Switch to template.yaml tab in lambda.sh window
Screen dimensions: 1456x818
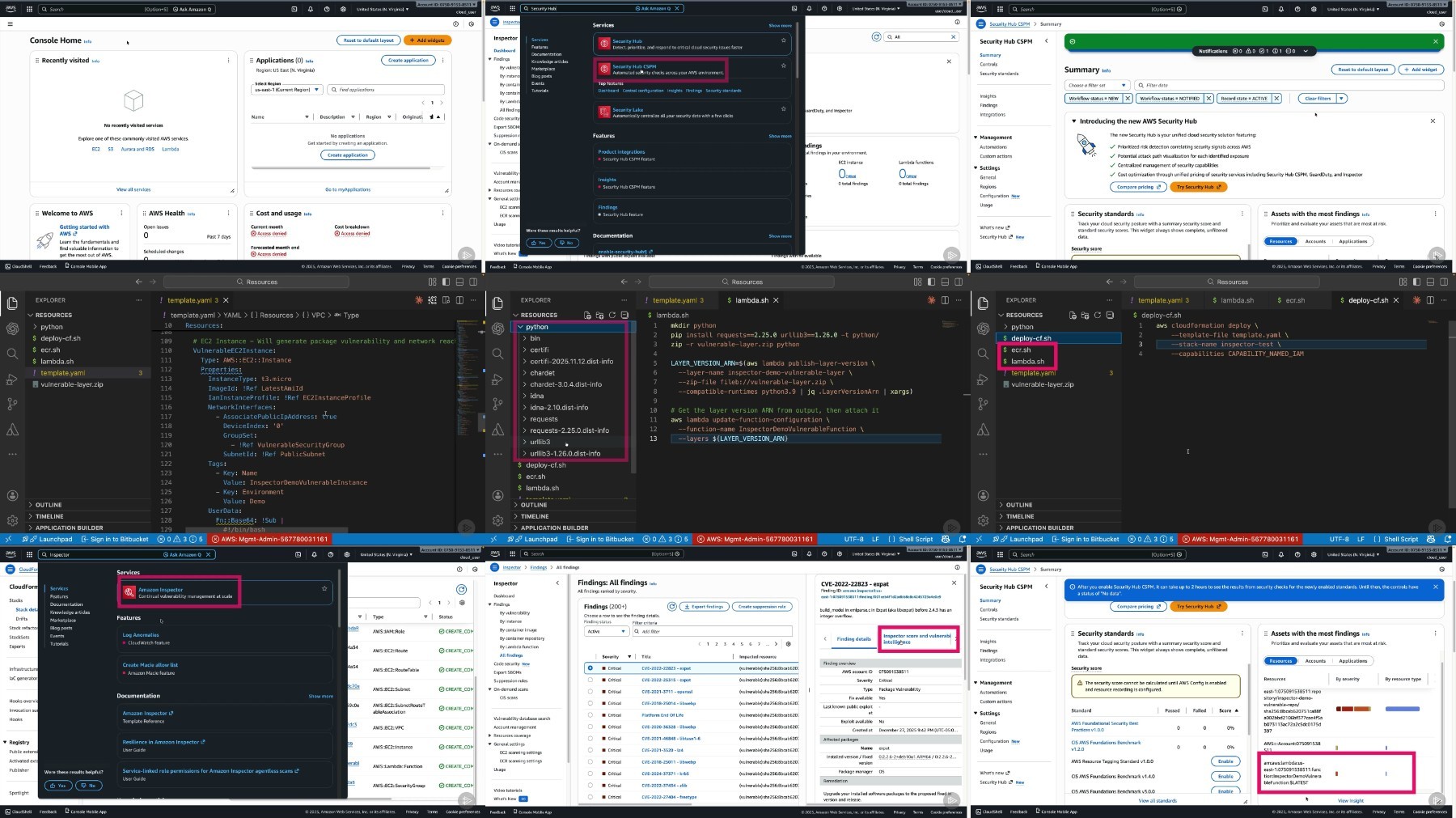click(678, 300)
